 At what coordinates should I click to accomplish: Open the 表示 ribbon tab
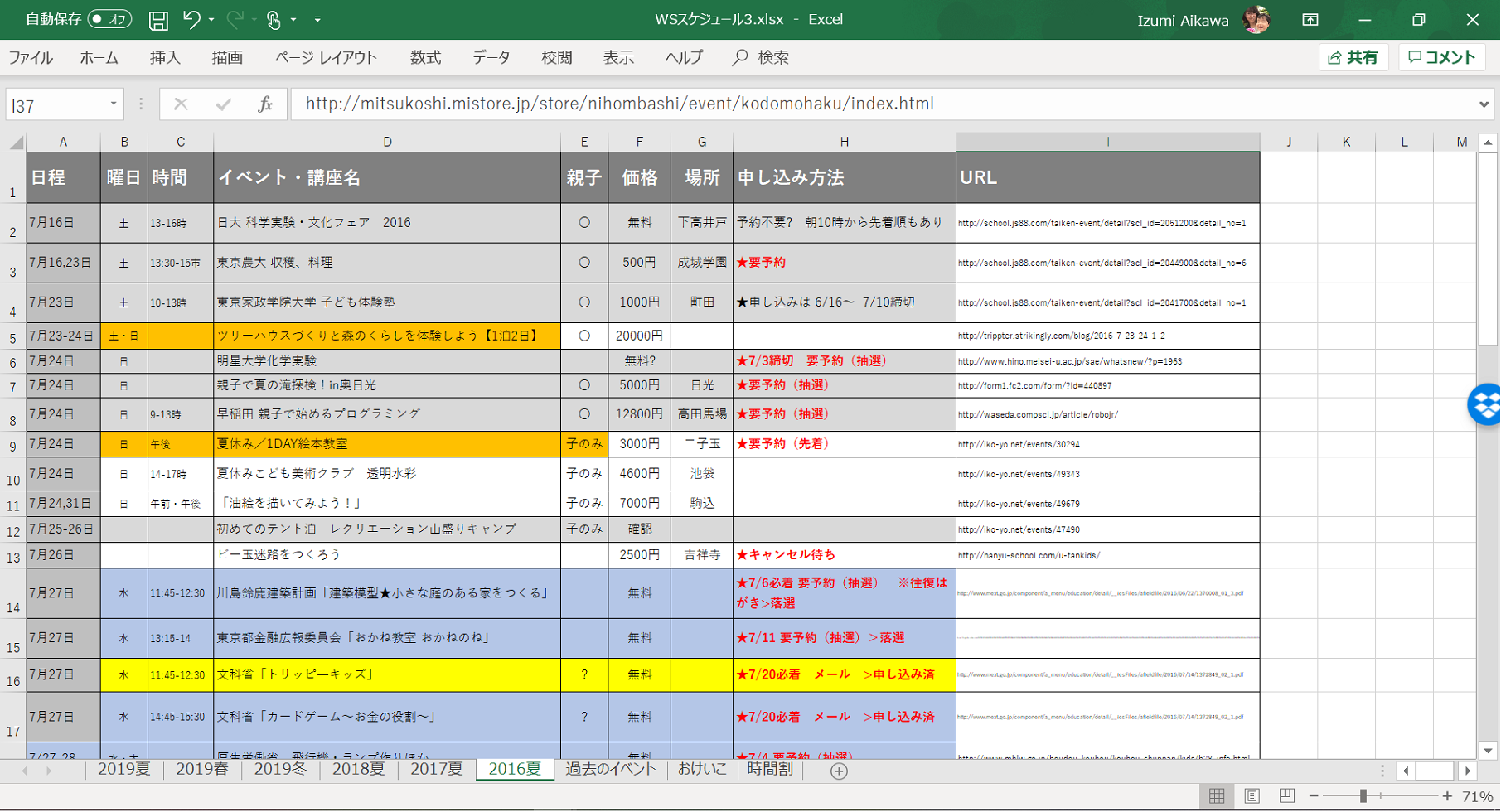click(x=618, y=58)
